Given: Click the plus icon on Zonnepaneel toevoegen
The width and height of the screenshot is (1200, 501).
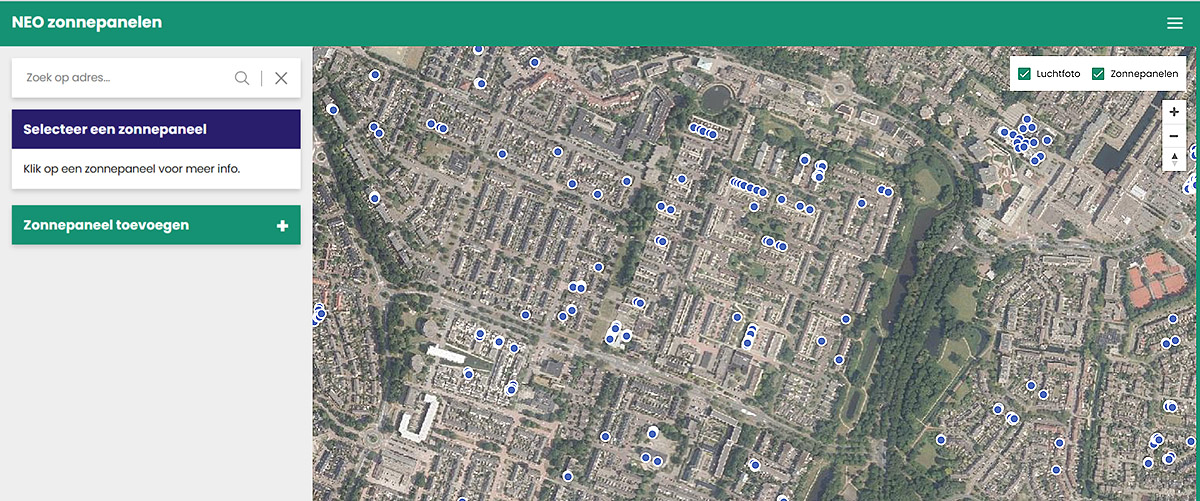Looking at the screenshot, I should [282, 226].
